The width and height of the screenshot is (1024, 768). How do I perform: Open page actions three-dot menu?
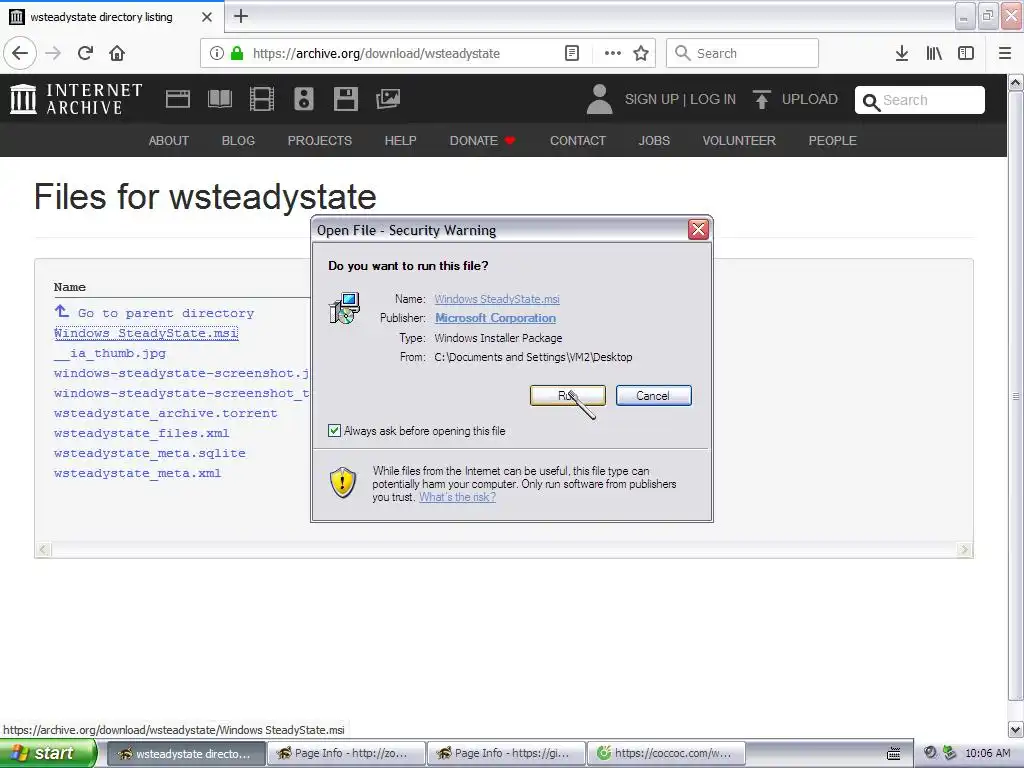613,53
